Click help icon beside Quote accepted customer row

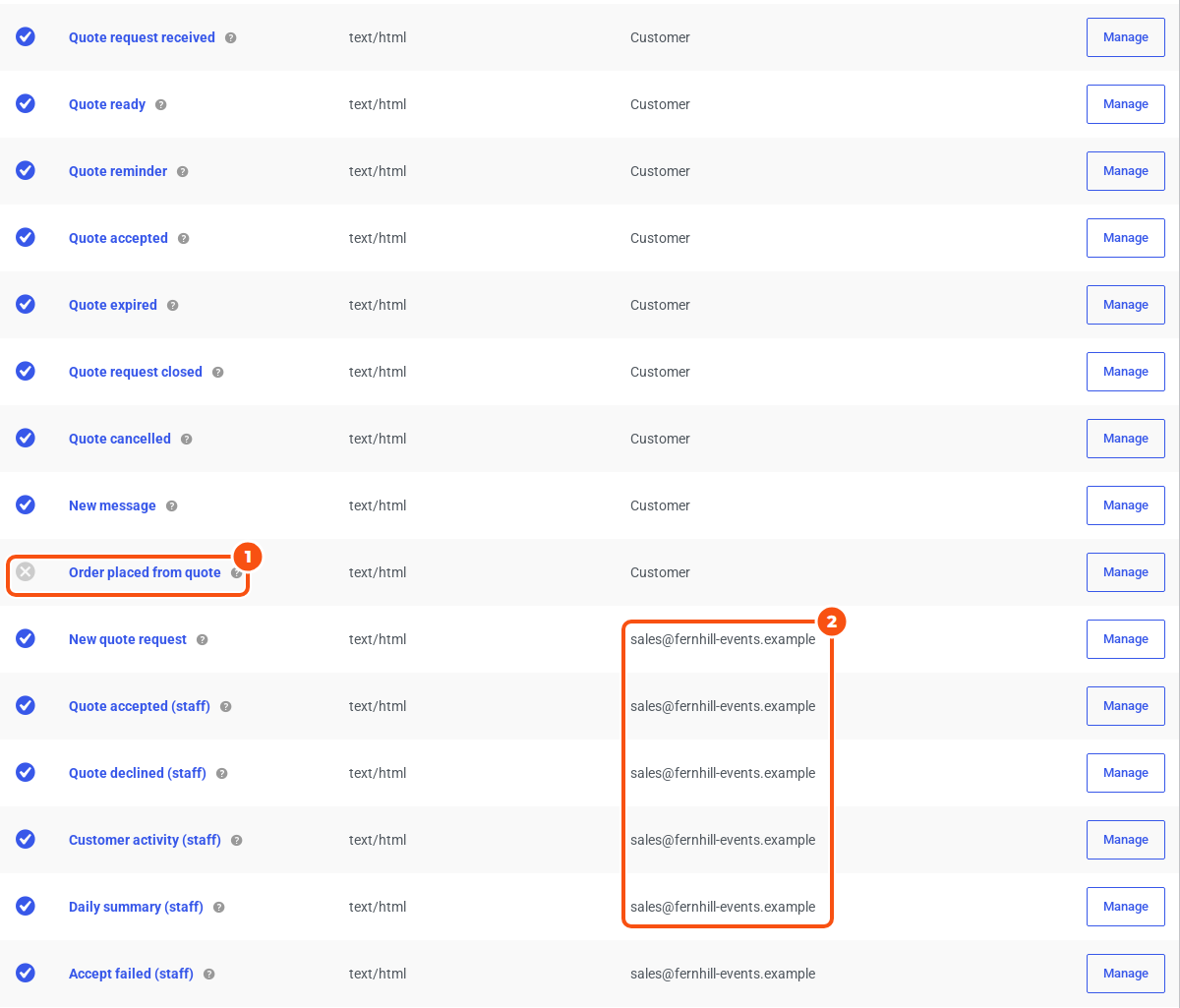click(184, 238)
